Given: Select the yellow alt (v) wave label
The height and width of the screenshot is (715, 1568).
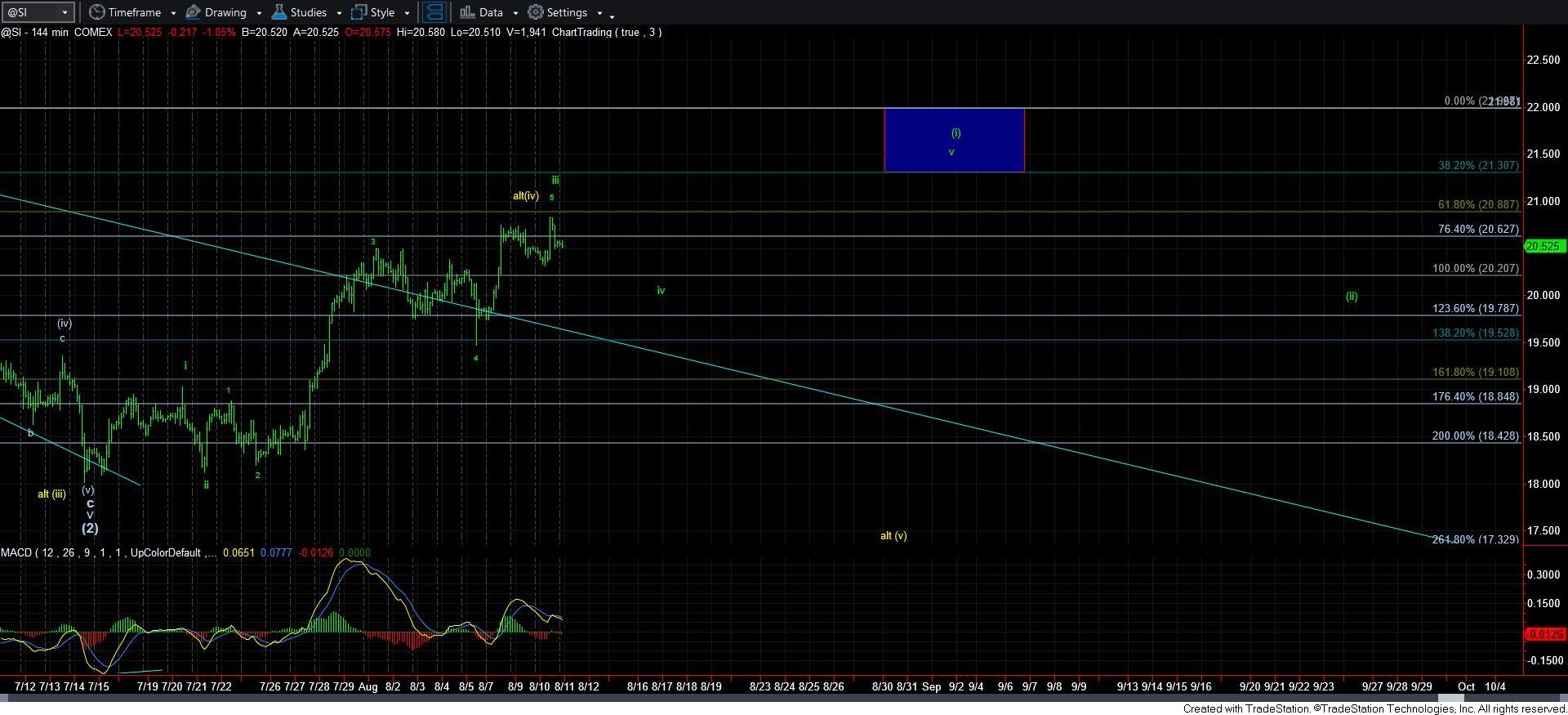Looking at the screenshot, I should click(893, 536).
